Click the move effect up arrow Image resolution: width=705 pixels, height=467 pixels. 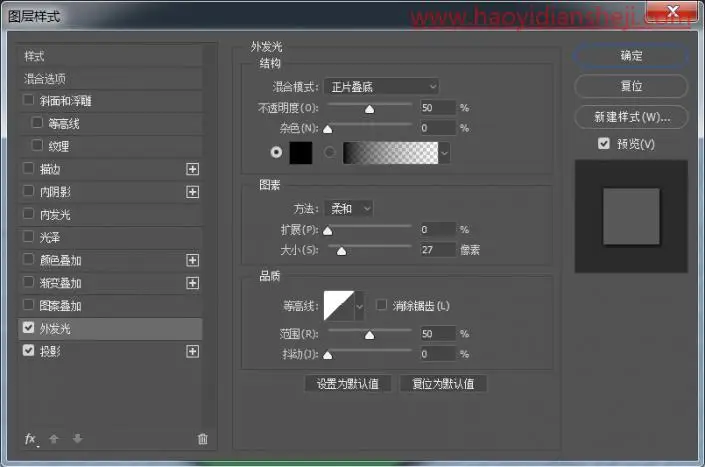coord(54,439)
